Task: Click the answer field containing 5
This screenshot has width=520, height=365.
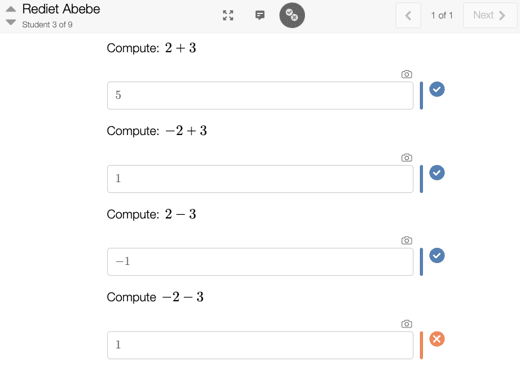Action: coord(260,95)
